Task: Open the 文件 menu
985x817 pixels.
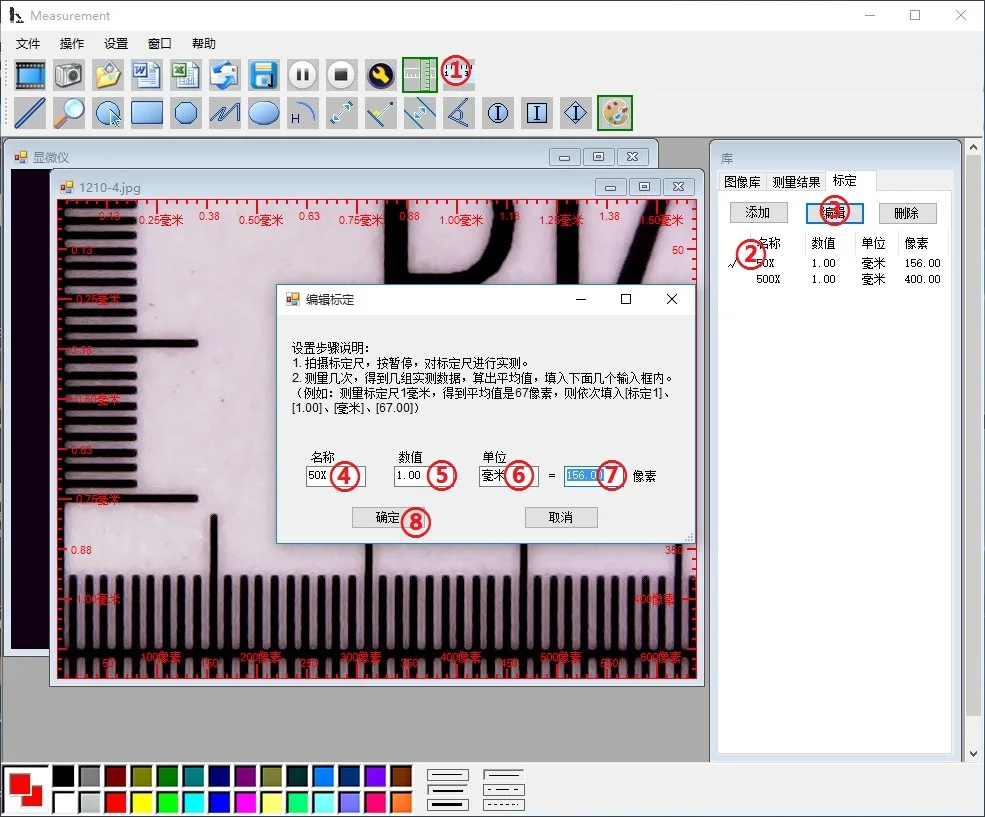Action: pos(28,43)
